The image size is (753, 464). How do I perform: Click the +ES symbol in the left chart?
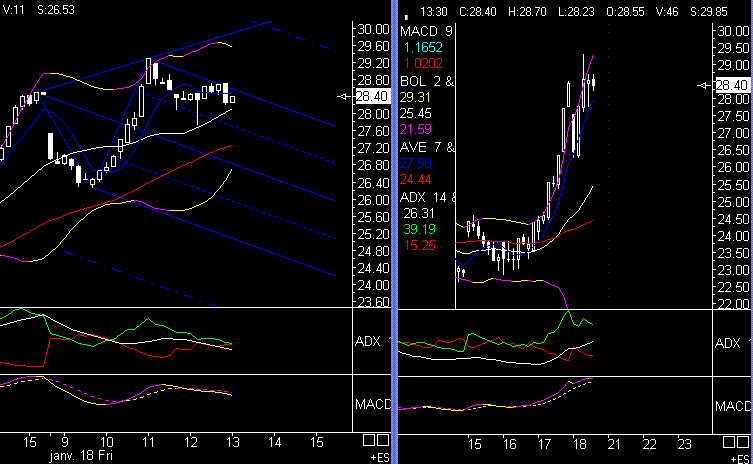[x=380, y=458]
